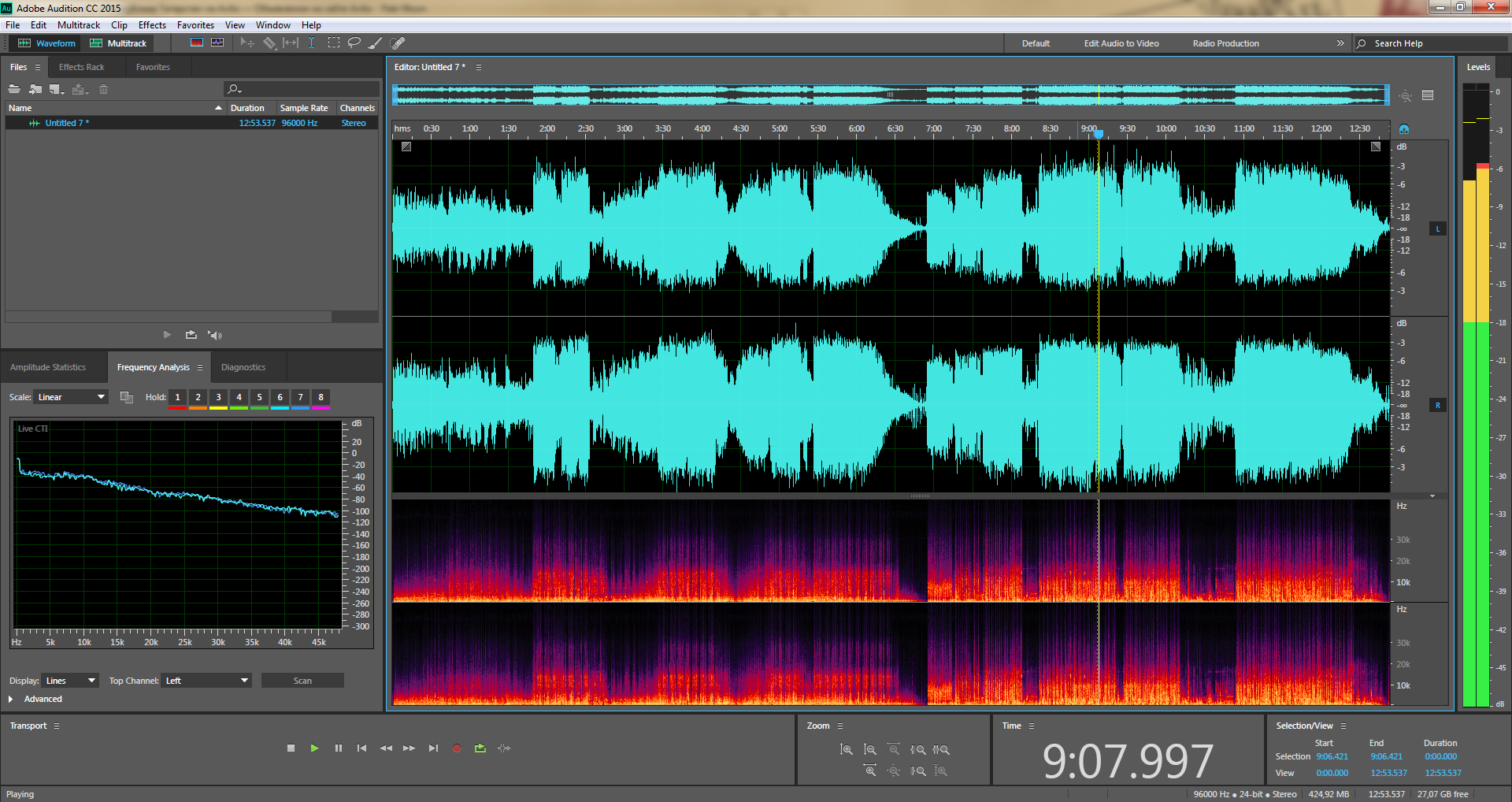
Task: Switch to the Diagnostics tab
Action: pos(243,367)
